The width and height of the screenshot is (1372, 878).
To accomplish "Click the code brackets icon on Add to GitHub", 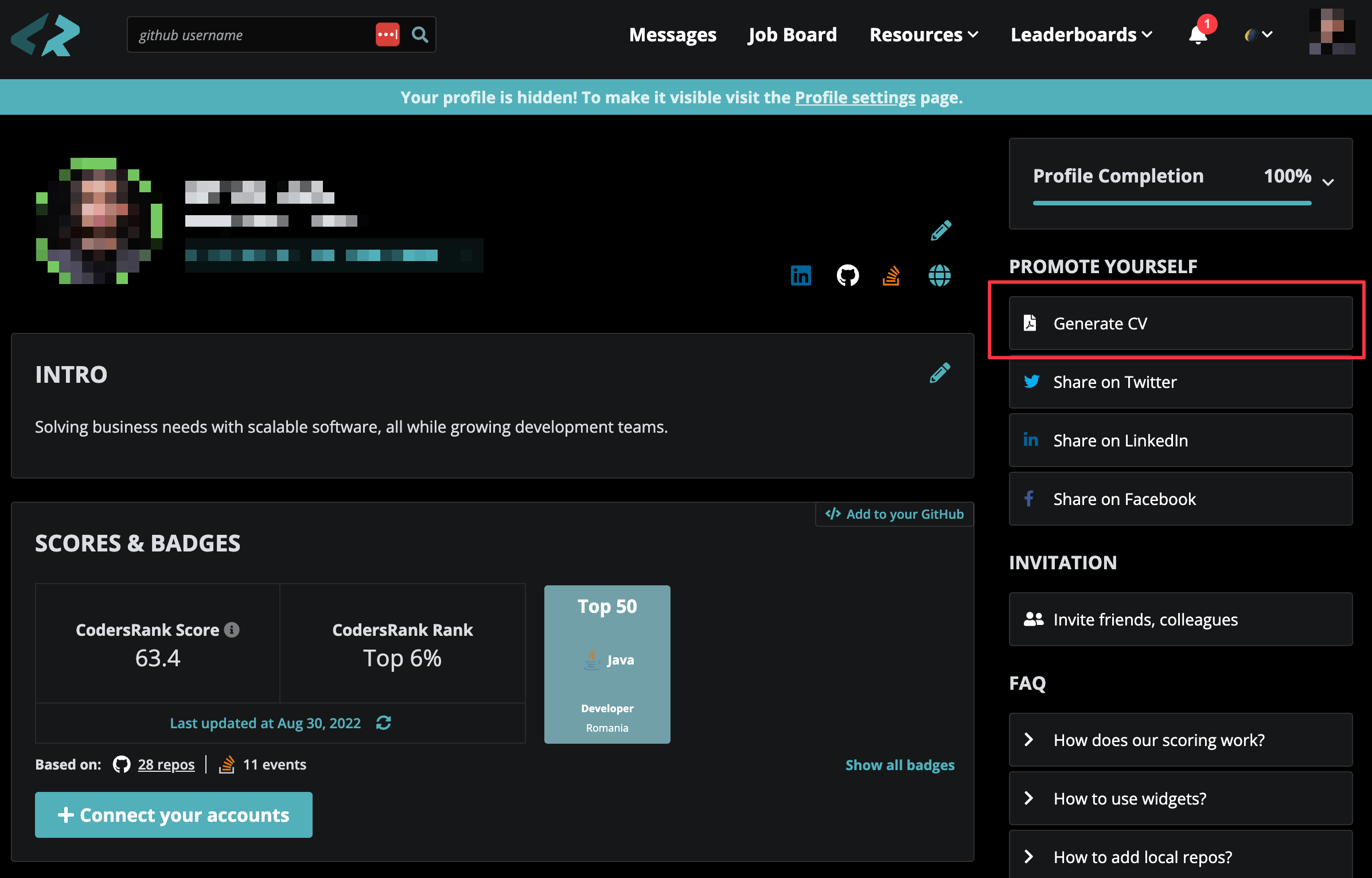I will pyautogui.click(x=833, y=514).
